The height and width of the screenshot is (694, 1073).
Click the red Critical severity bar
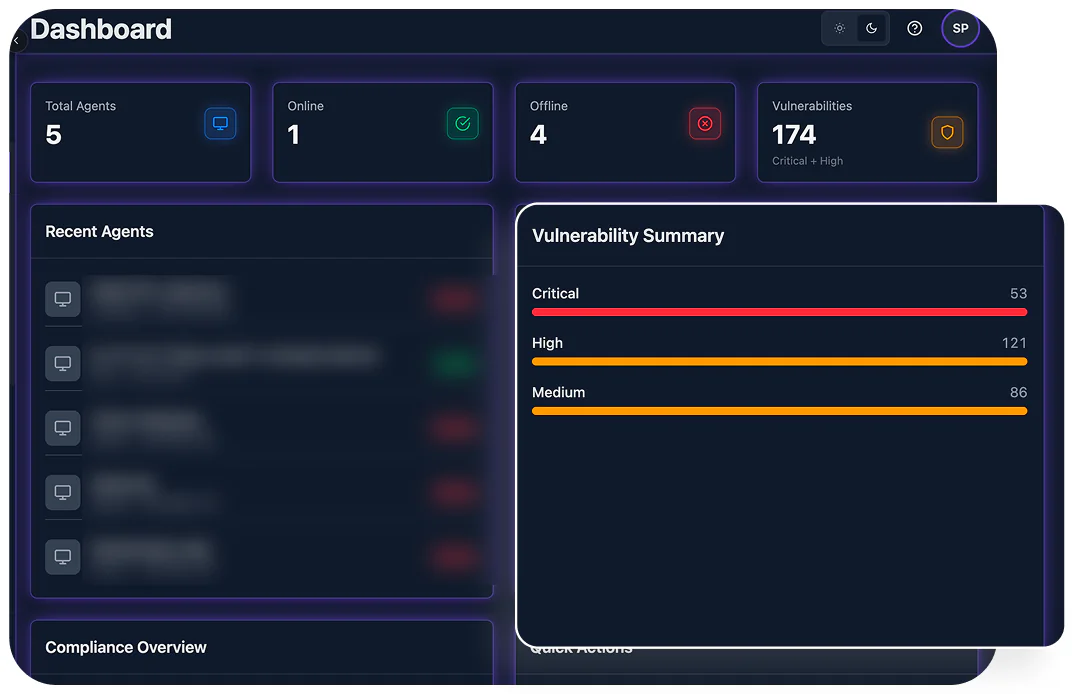click(x=779, y=312)
